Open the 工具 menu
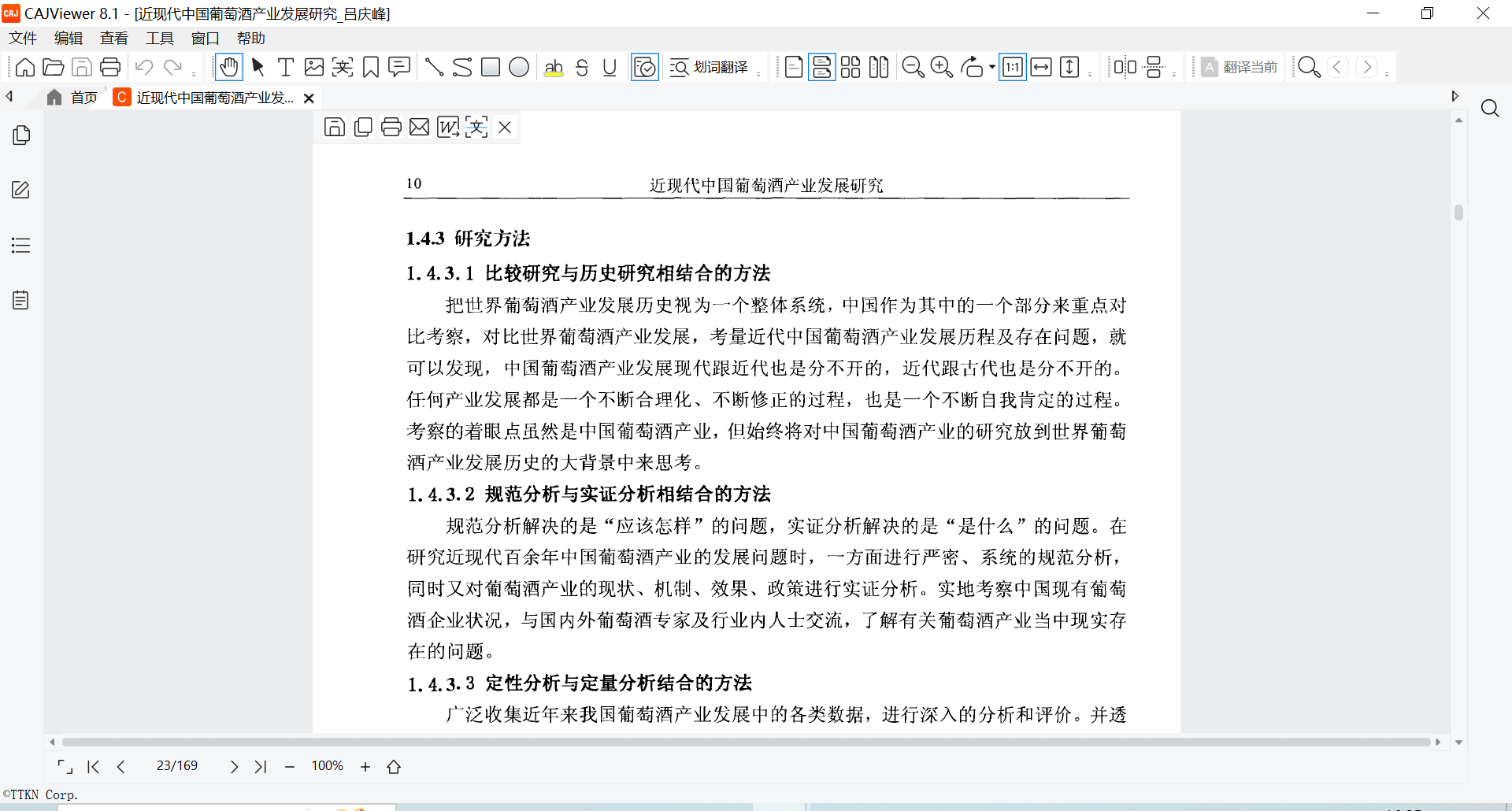 click(x=159, y=38)
